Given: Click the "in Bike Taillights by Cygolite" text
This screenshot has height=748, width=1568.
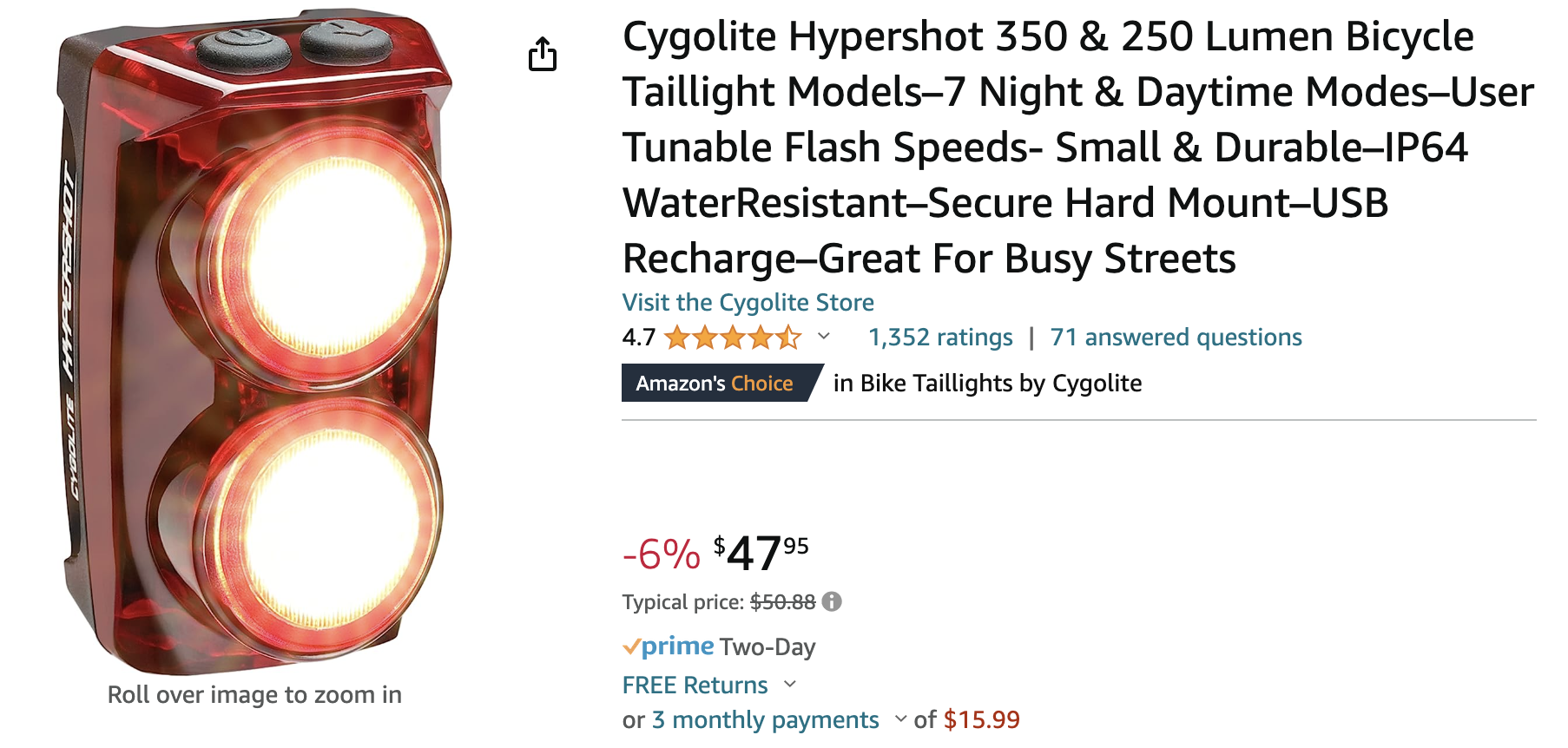Looking at the screenshot, I should click(x=987, y=383).
